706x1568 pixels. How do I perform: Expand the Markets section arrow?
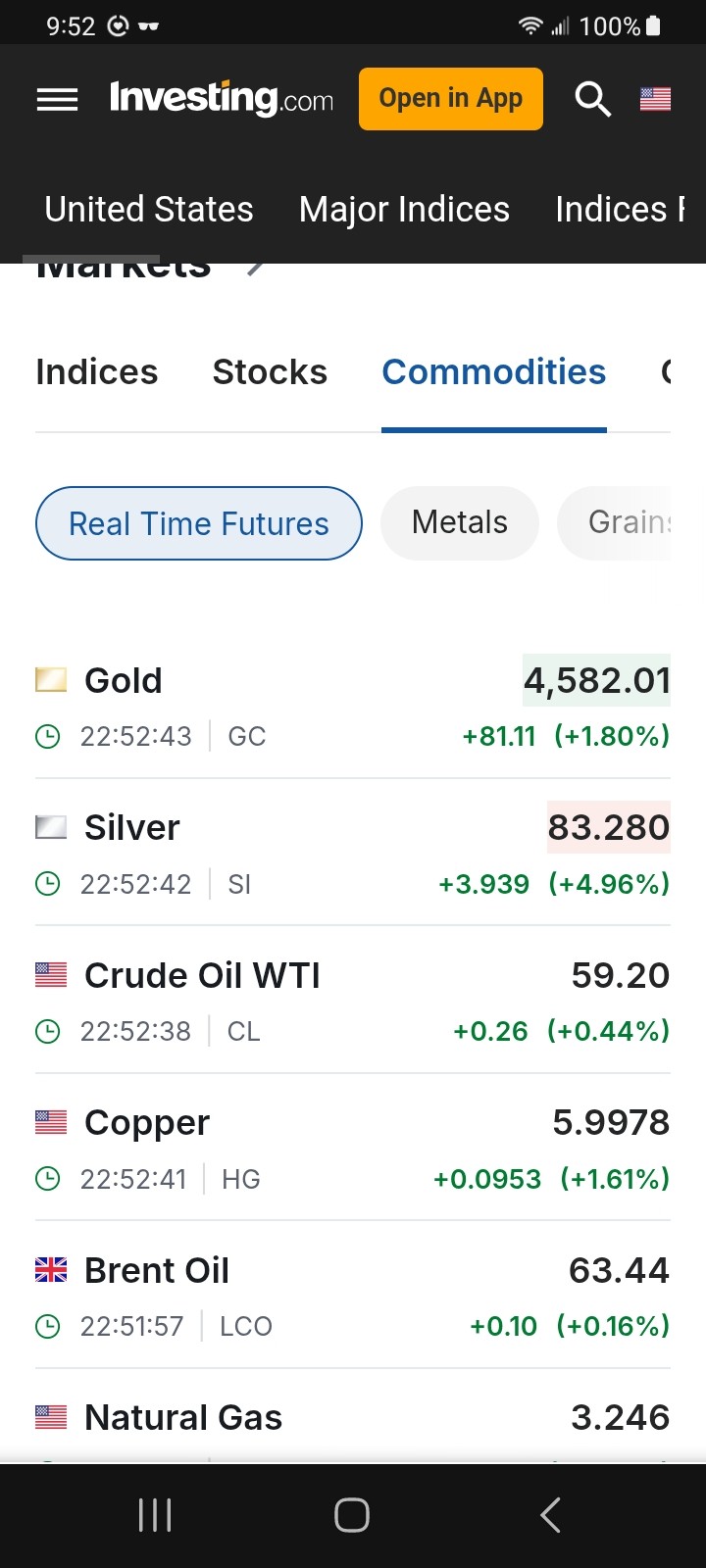coord(257,268)
